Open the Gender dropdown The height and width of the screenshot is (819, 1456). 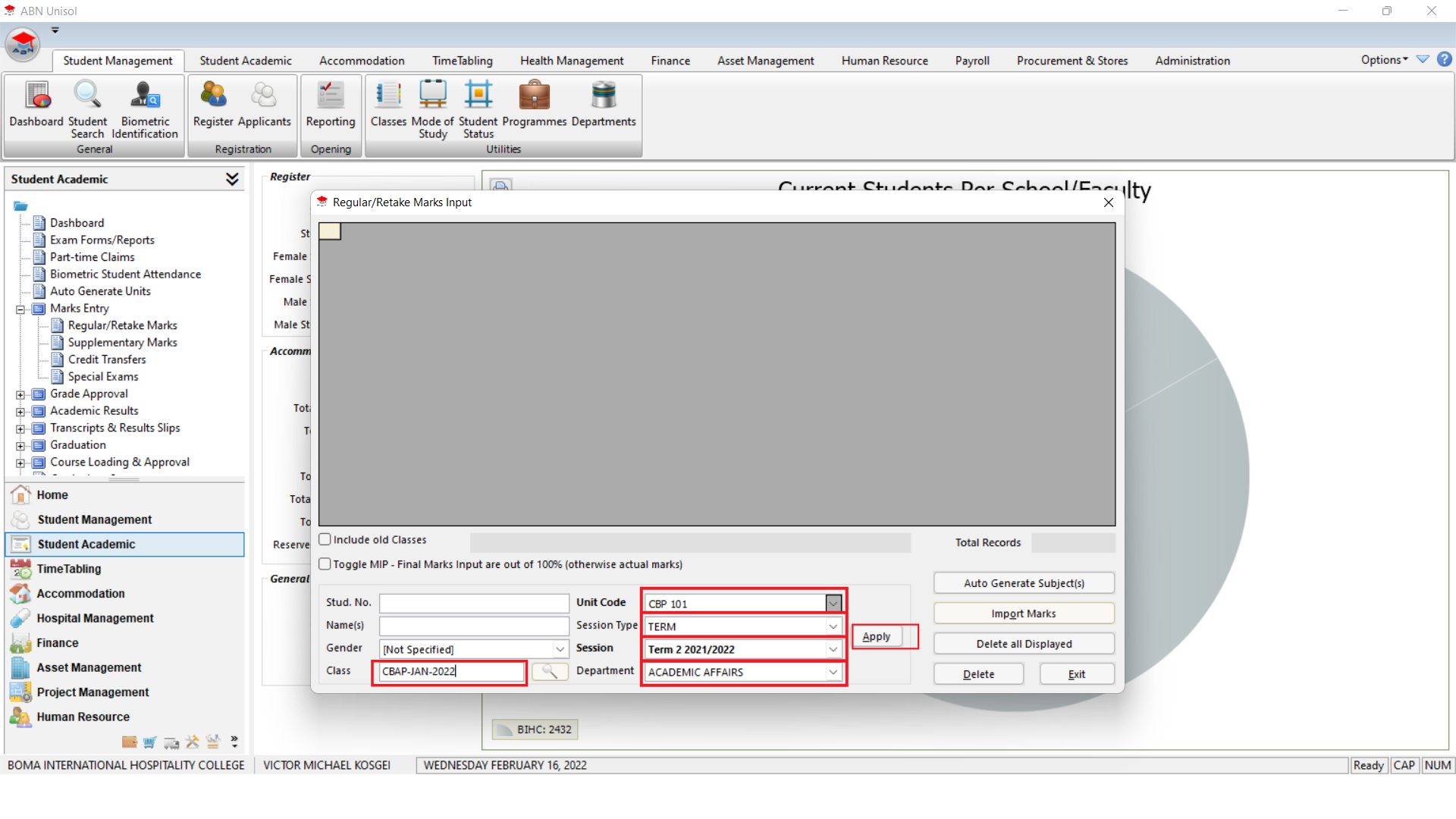tap(560, 649)
